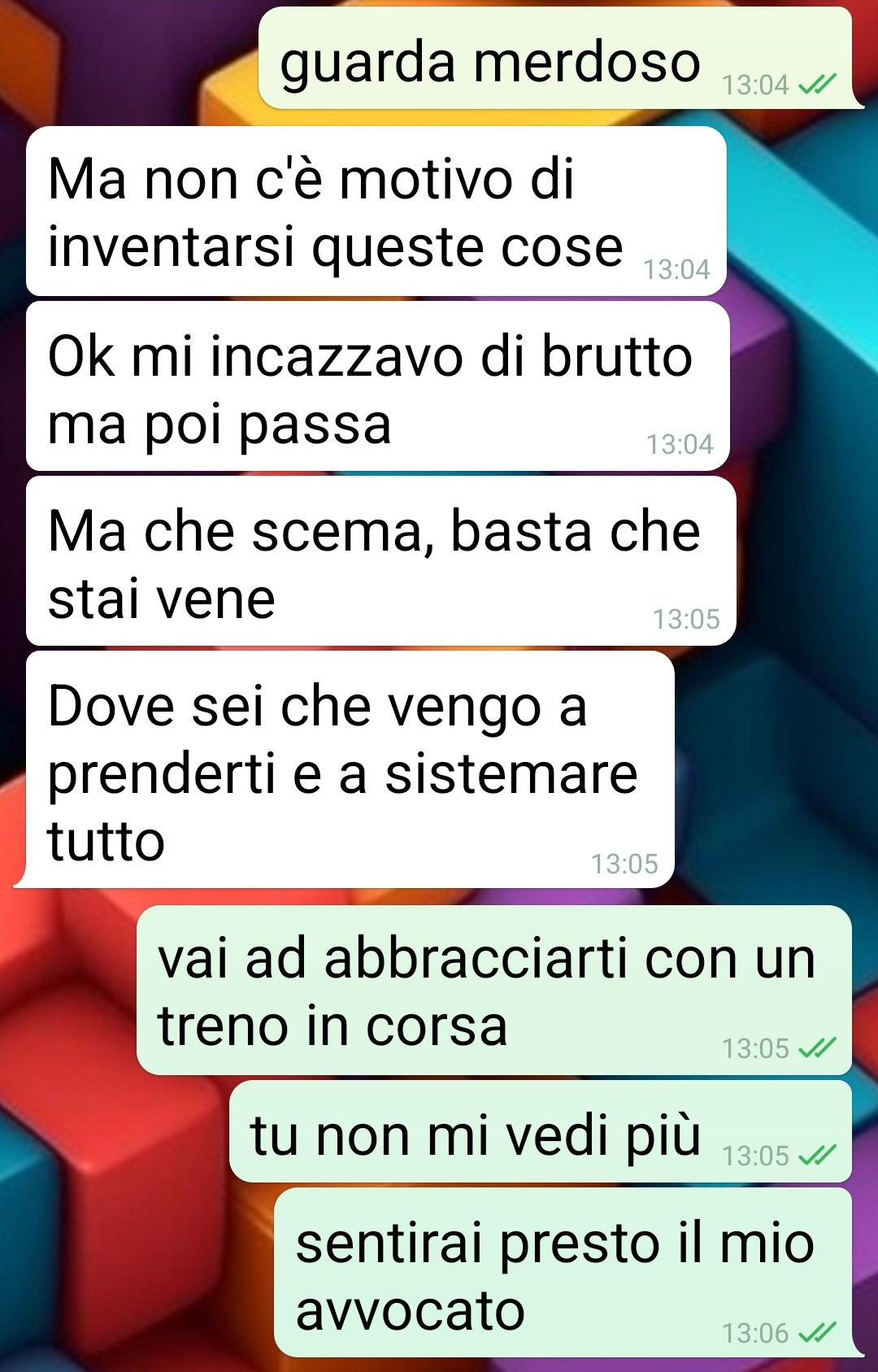
Task: Tap the "Ok mi incazzavo di brutto" message
Action: (x=378, y=386)
